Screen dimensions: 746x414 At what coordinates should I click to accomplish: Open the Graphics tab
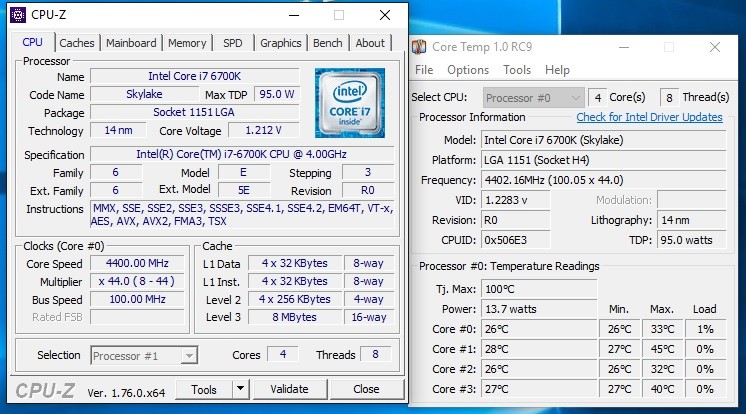[281, 43]
